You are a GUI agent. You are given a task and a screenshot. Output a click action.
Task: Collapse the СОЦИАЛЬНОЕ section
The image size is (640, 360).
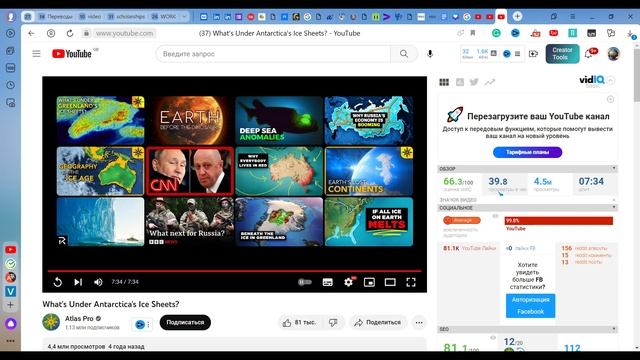tap(613, 207)
